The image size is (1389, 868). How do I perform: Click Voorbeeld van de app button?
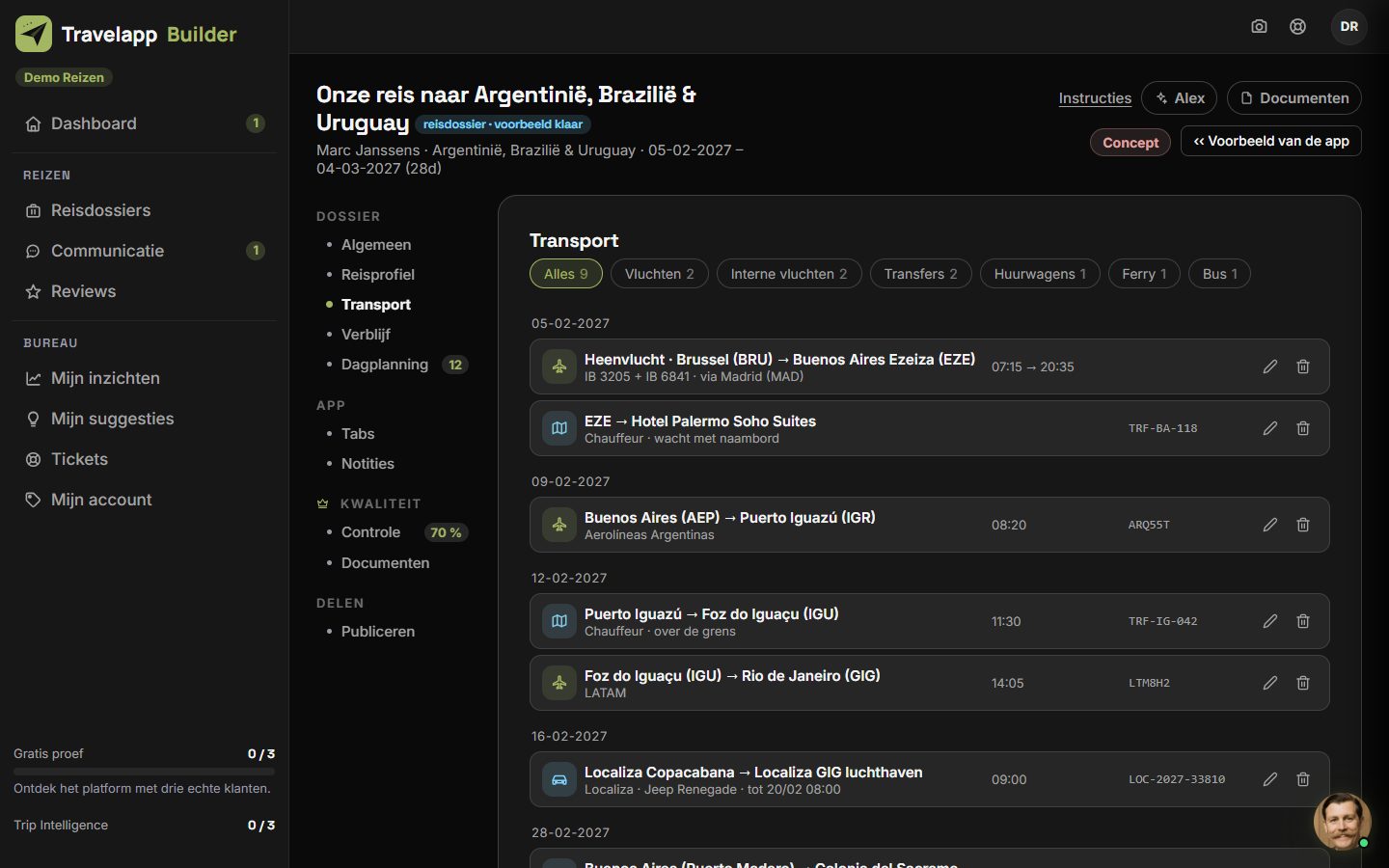(1271, 141)
